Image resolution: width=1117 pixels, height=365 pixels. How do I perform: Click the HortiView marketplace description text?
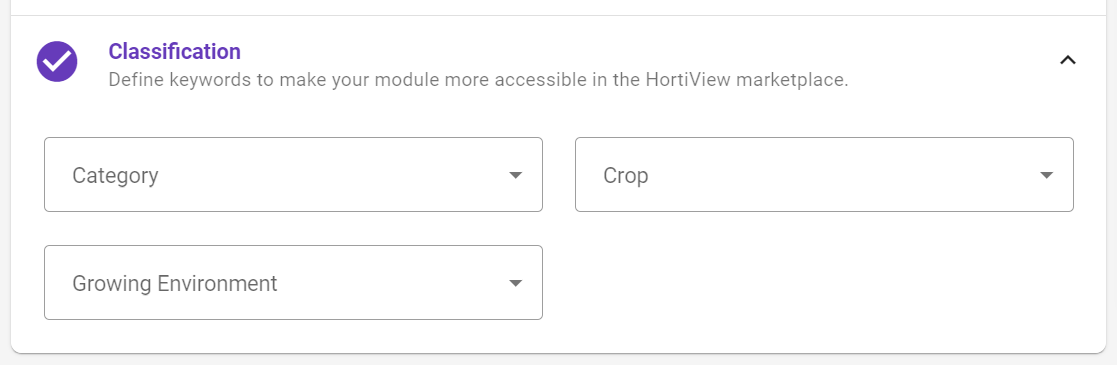coord(478,79)
